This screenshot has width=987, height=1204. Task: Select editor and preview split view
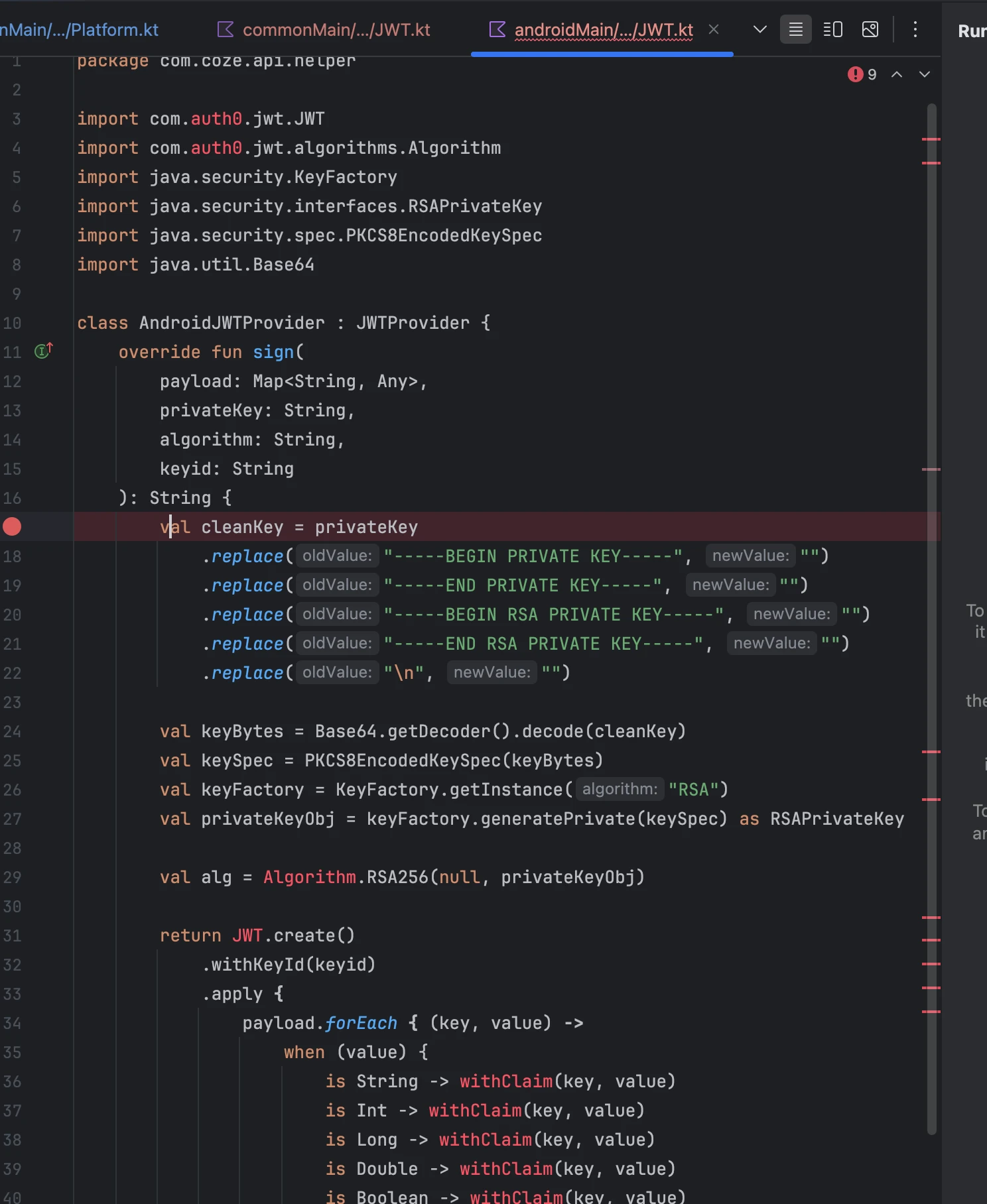832,30
